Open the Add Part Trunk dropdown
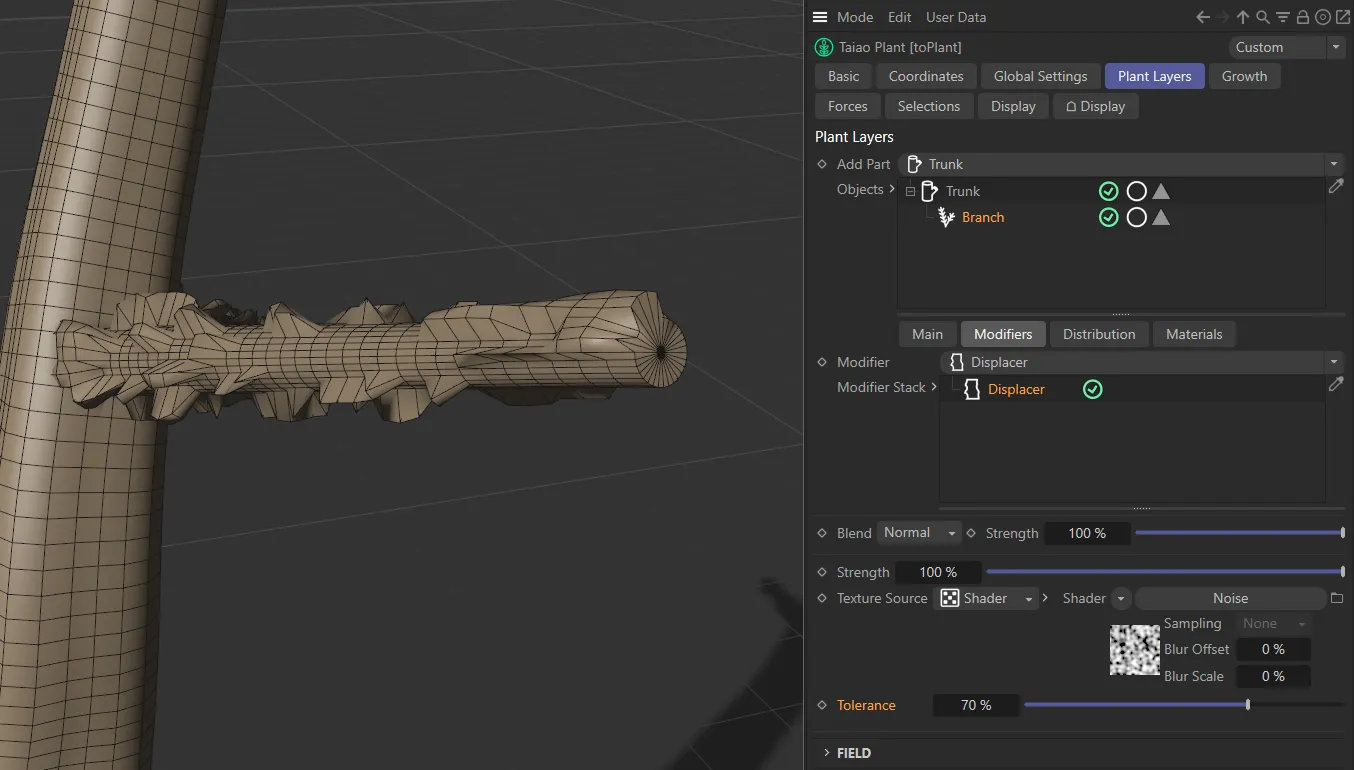 1120,164
